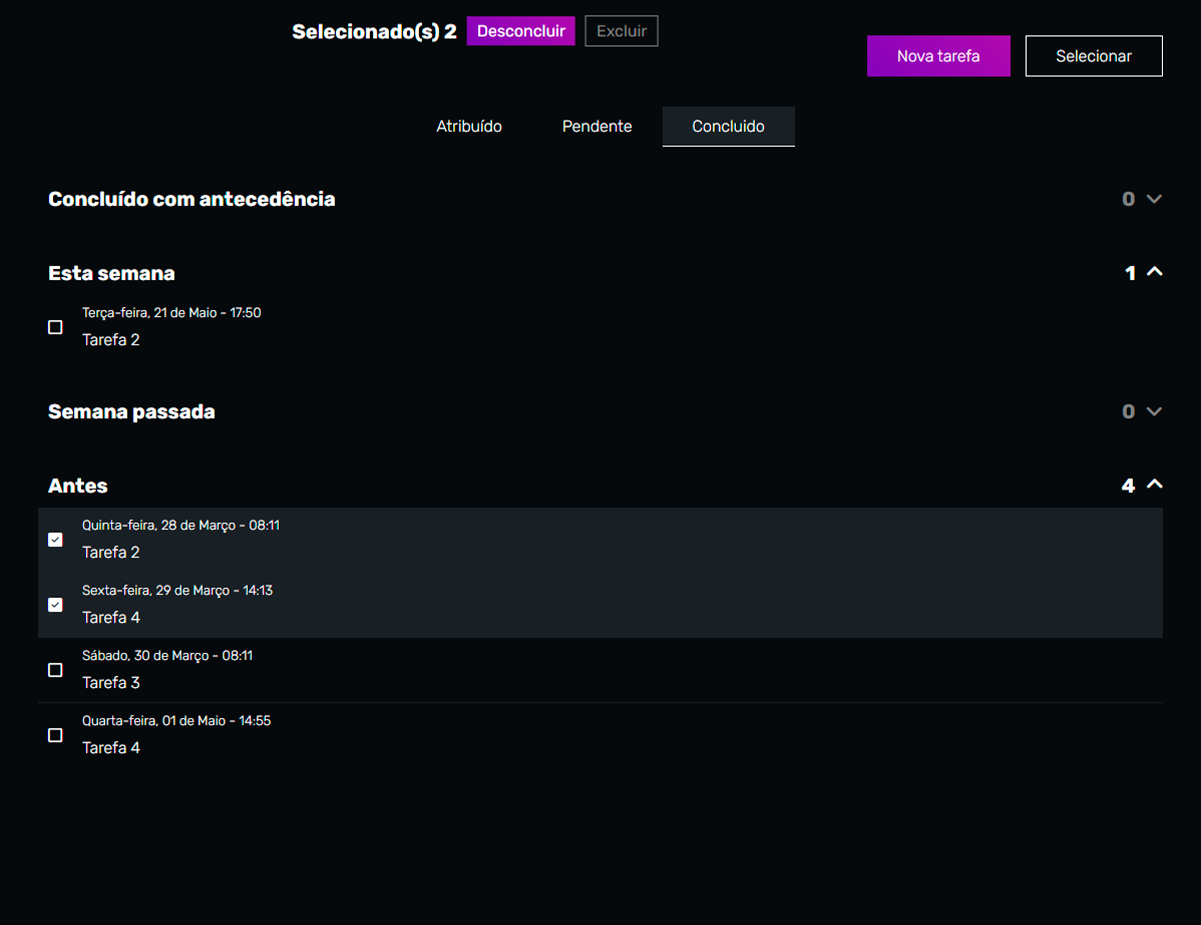The width and height of the screenshot is (1201, 925).
Task: Switch to the Atribuído tab
Action: click(x=469, y=127)
